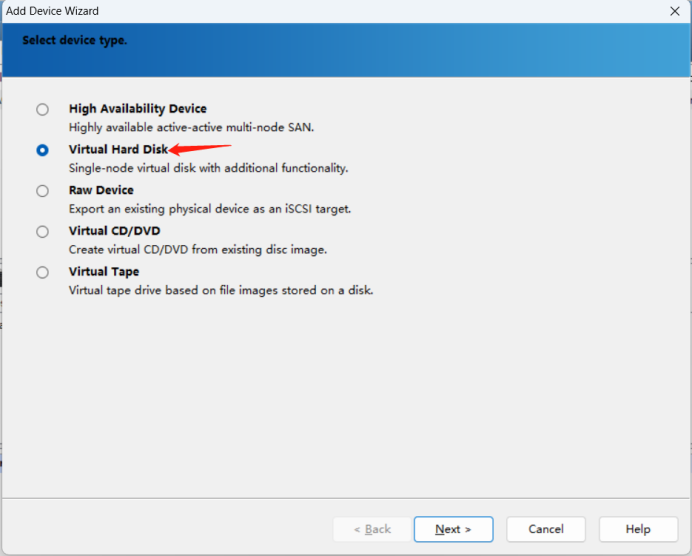
Task: Click the disabled Back button
Action: [x=372, y=529]
